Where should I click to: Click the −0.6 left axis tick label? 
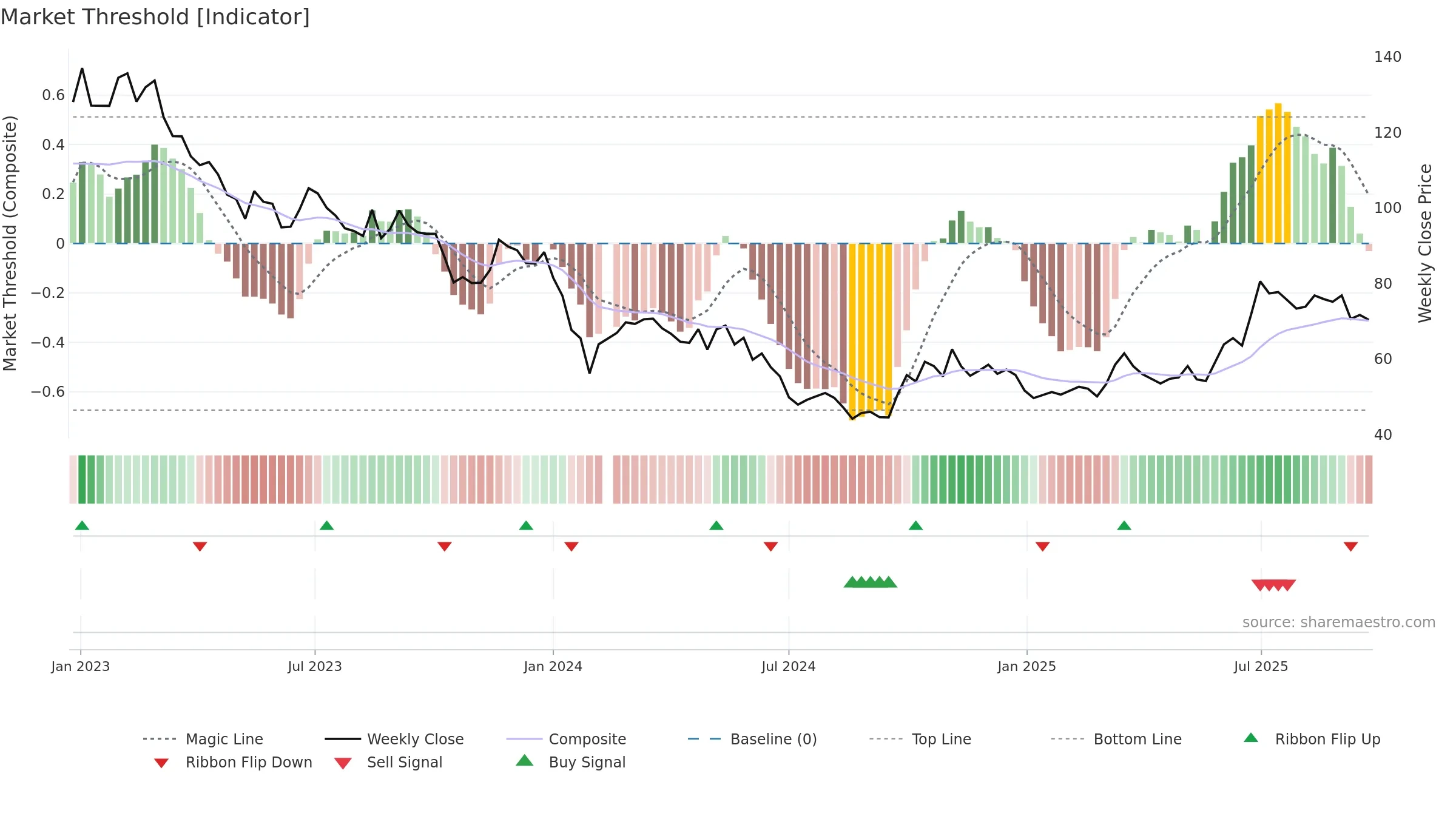48,392
